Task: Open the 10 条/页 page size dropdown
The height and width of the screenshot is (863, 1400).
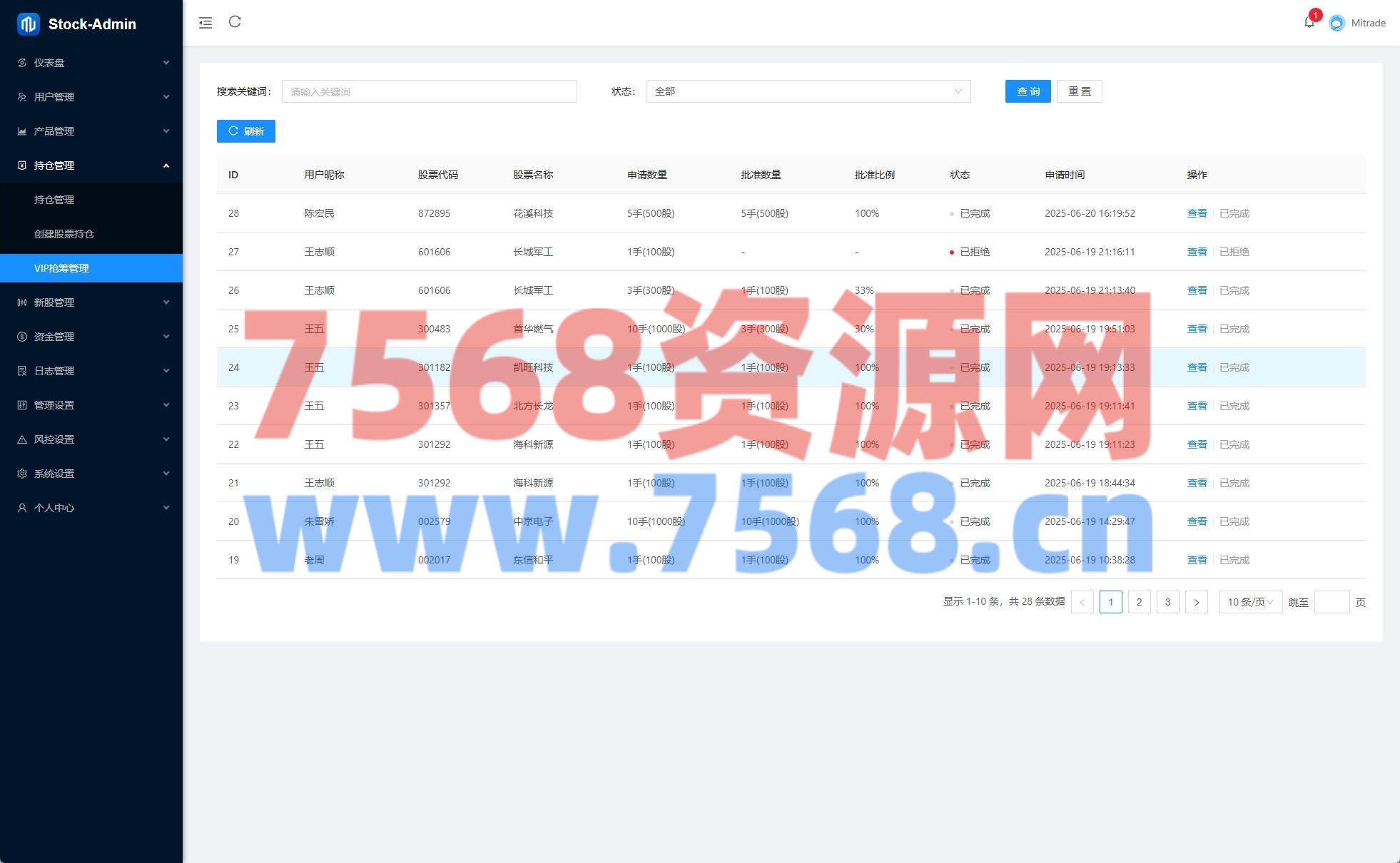Action: point(1250,602)
